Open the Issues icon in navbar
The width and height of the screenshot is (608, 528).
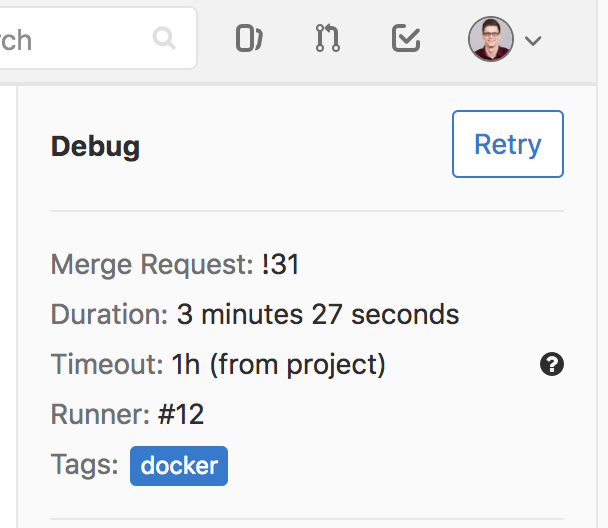[248, 39]
